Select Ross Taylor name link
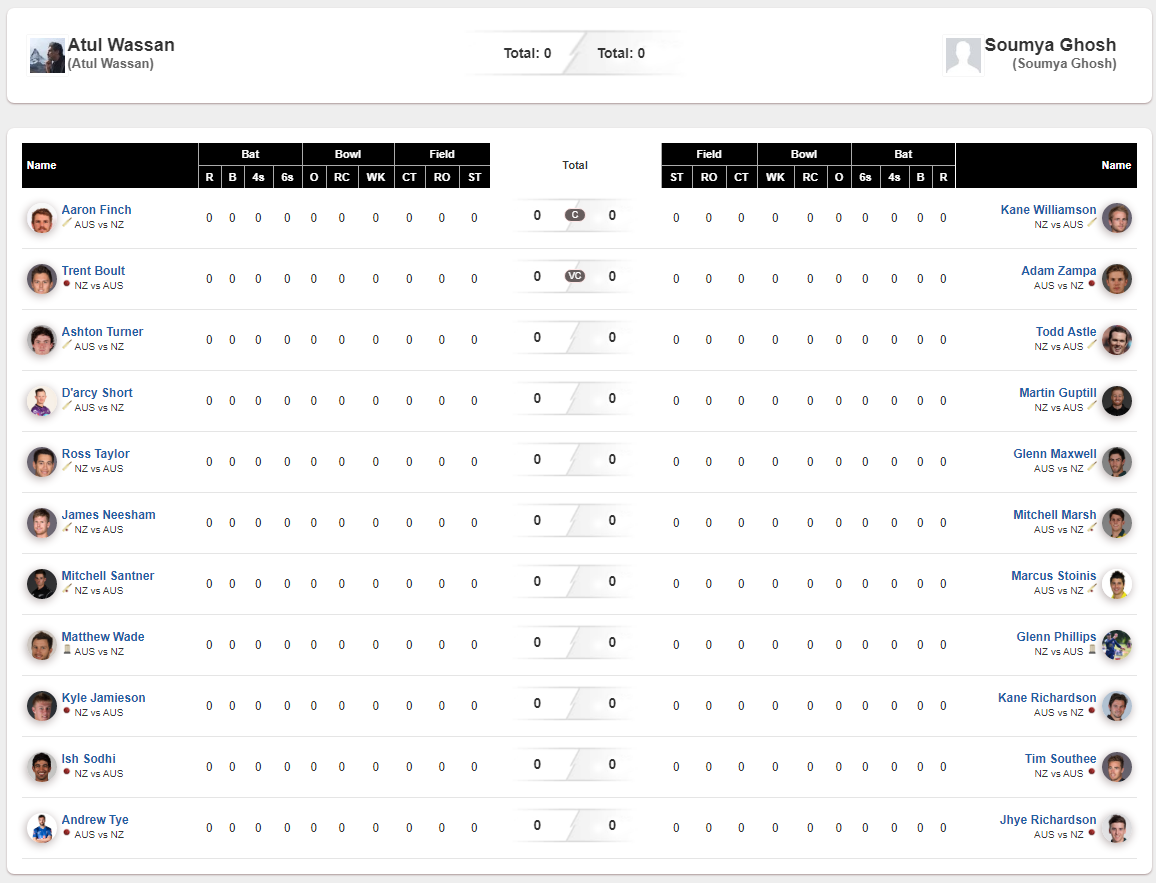This screenshot has height=883, width=1156. pos(95,454)
